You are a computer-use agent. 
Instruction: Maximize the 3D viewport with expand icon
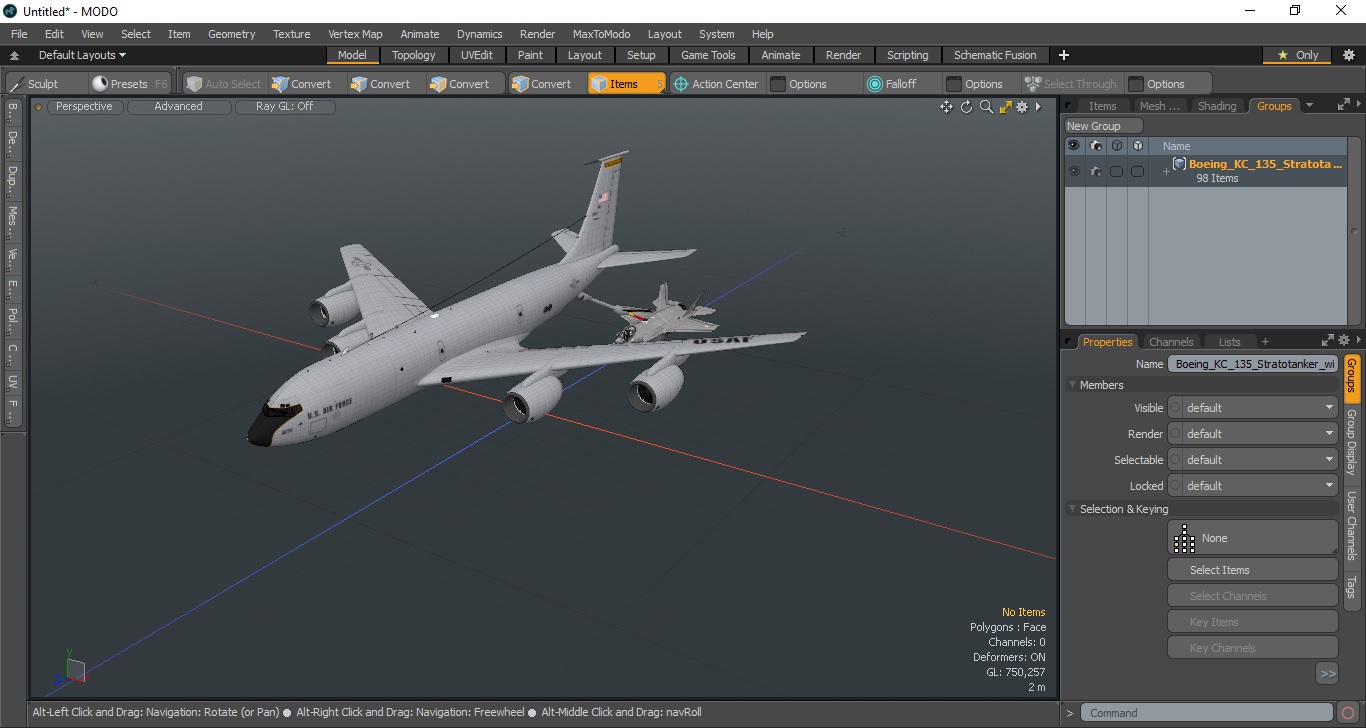click(x=1005, y=107)
